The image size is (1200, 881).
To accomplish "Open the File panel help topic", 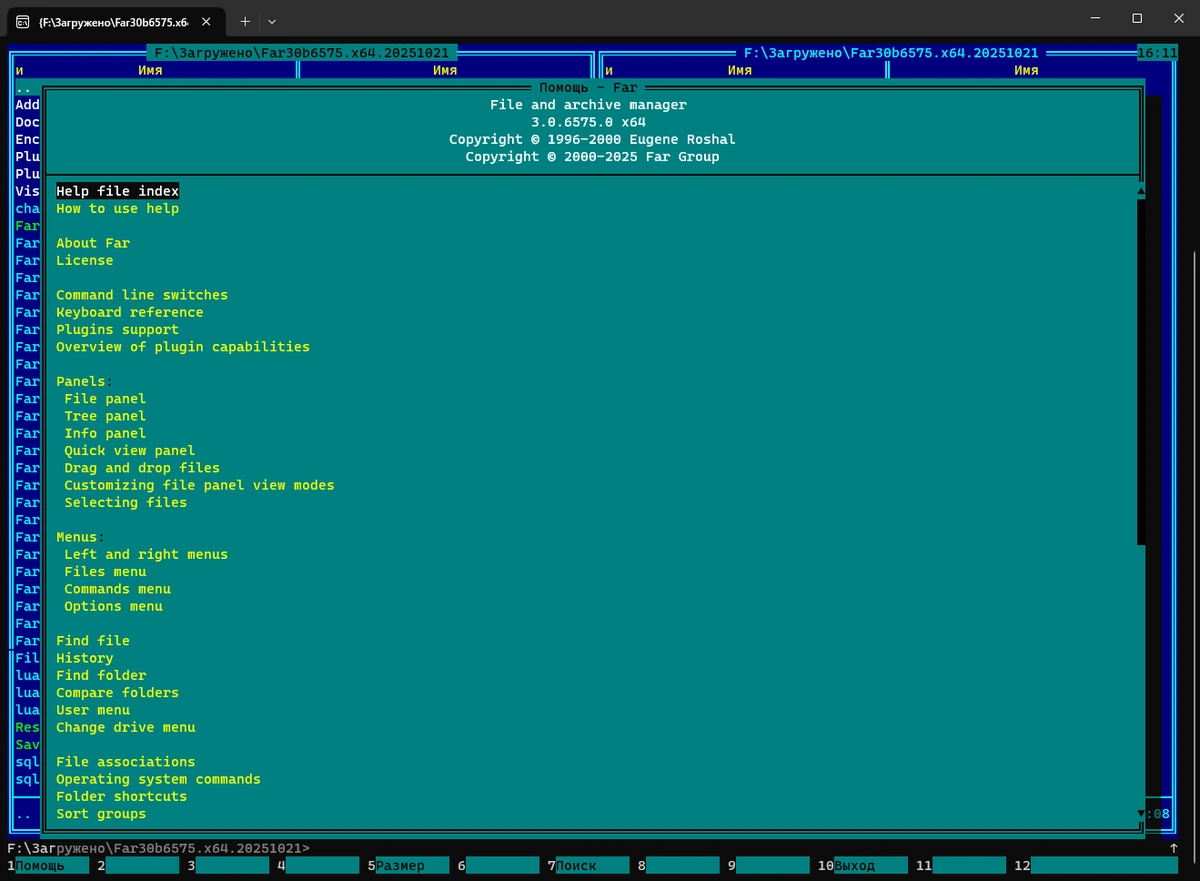I will pyautogui.click(x=105, y=399).
